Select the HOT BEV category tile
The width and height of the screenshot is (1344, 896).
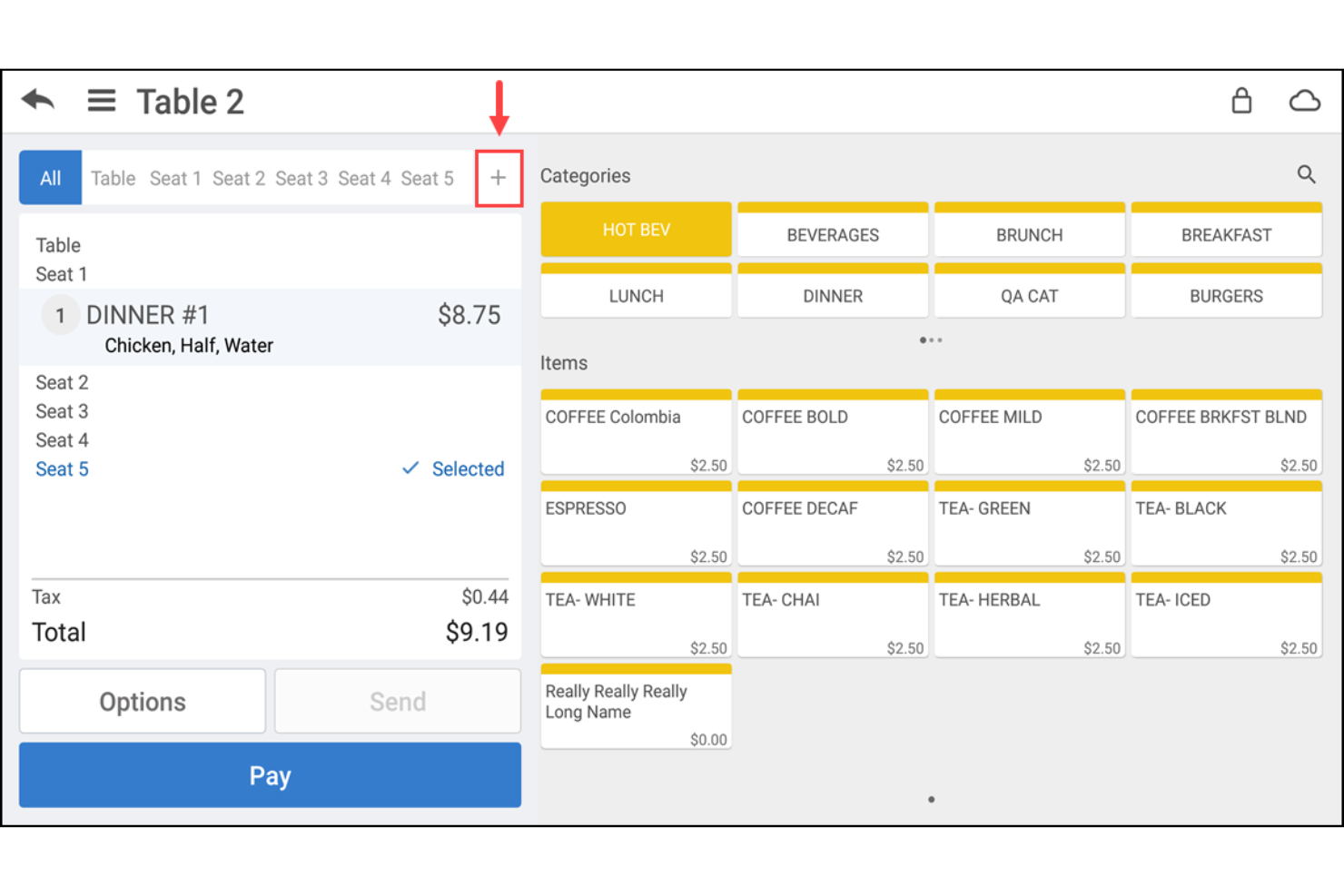click(635, 229)
